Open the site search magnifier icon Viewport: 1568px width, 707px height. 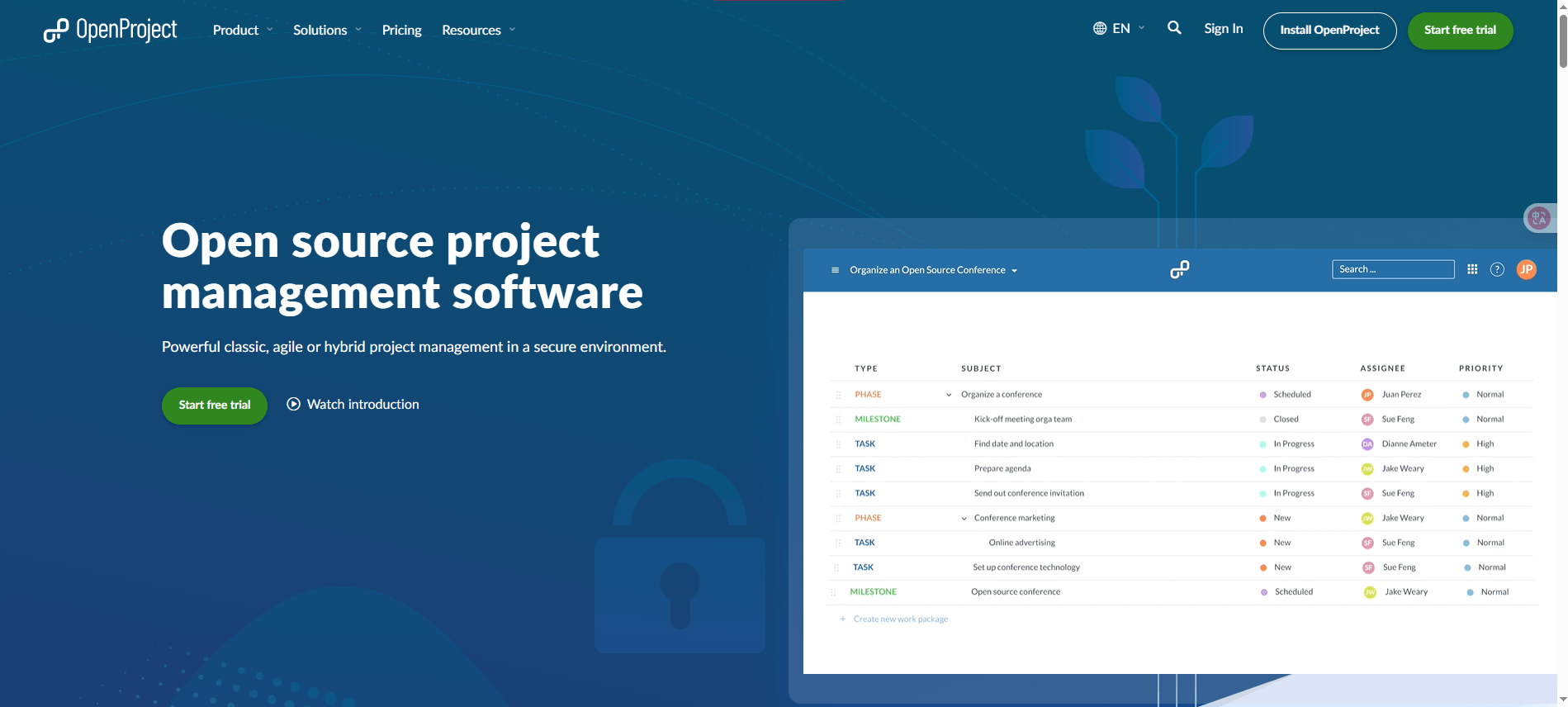pyautogui.click(x=1174, y=28)
